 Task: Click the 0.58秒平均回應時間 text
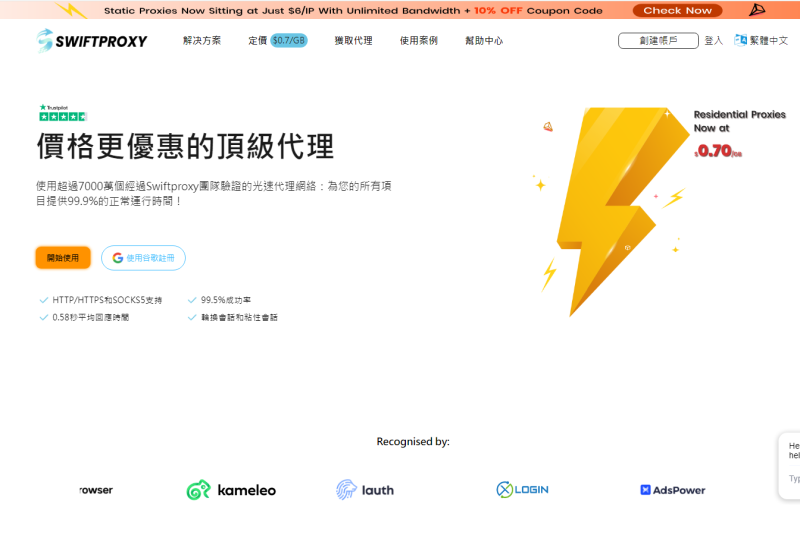[90, 317]
